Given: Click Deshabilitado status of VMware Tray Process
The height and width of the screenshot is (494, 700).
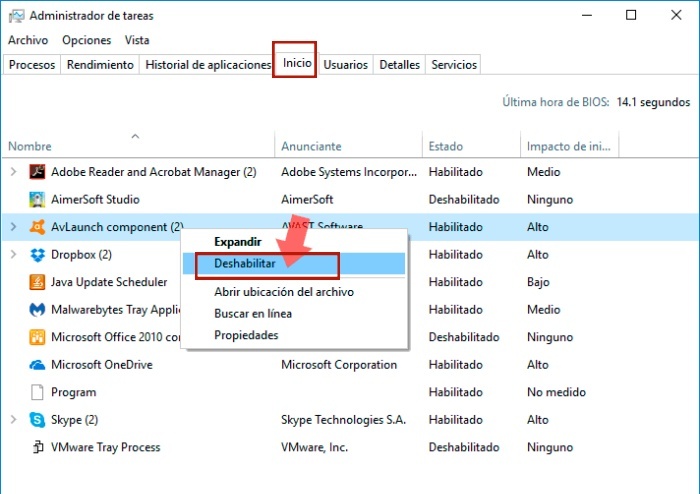Looking at the screenshot, I should coord(464,447).
